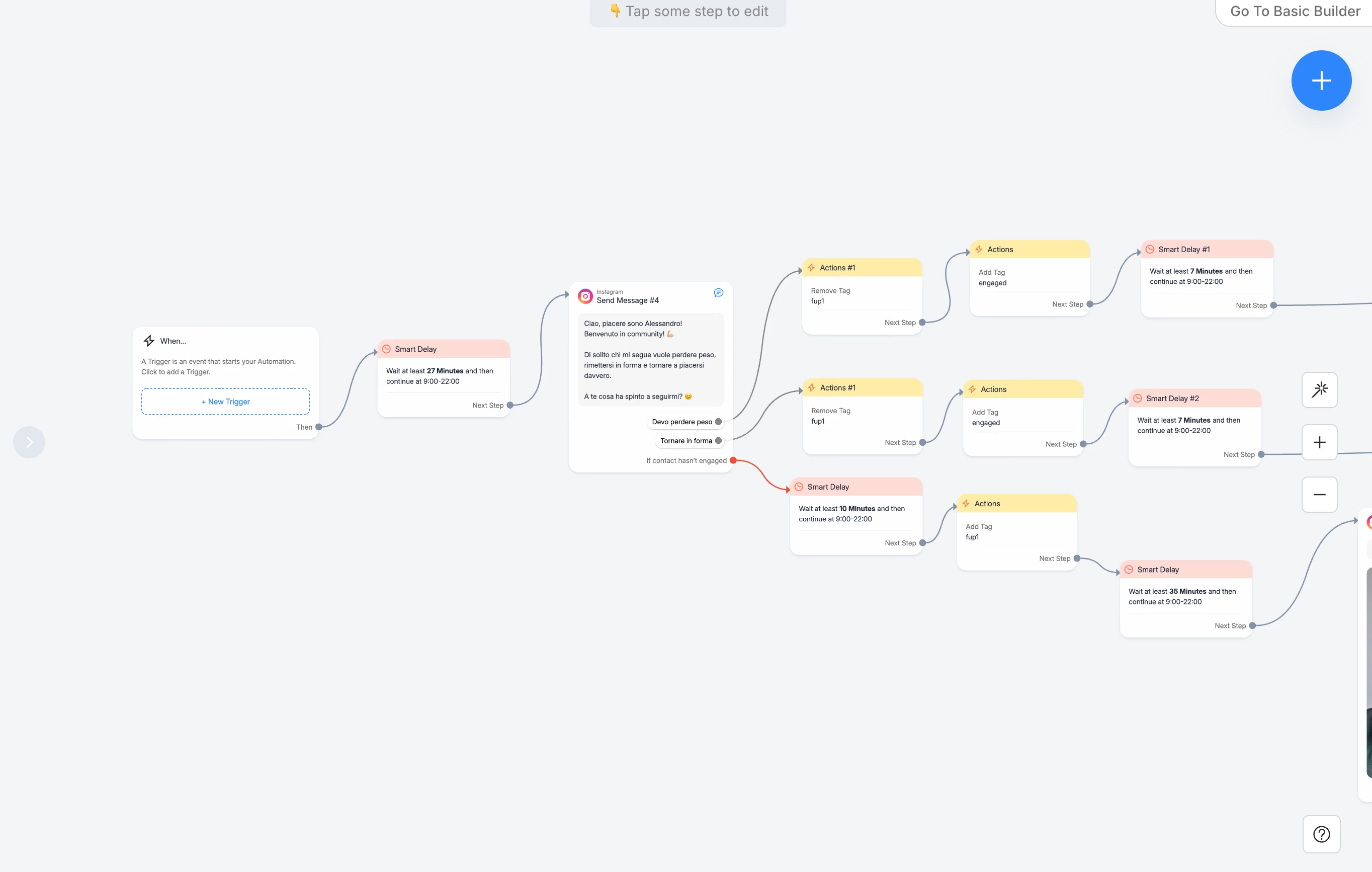Screen dimensions: 1372x872
Task: Select the Devo perdere peso quick reply
Action: [x=681, y=422]
